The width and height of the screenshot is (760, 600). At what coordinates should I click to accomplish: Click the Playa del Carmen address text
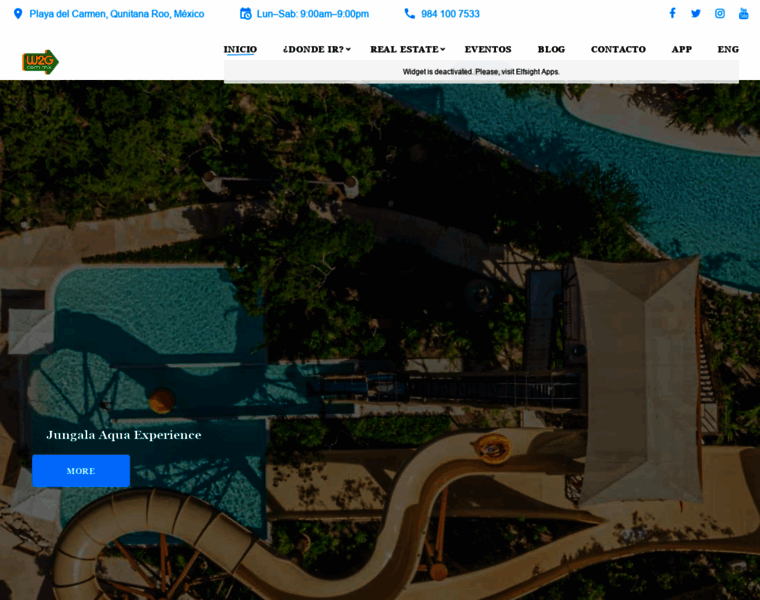(117, 14)
